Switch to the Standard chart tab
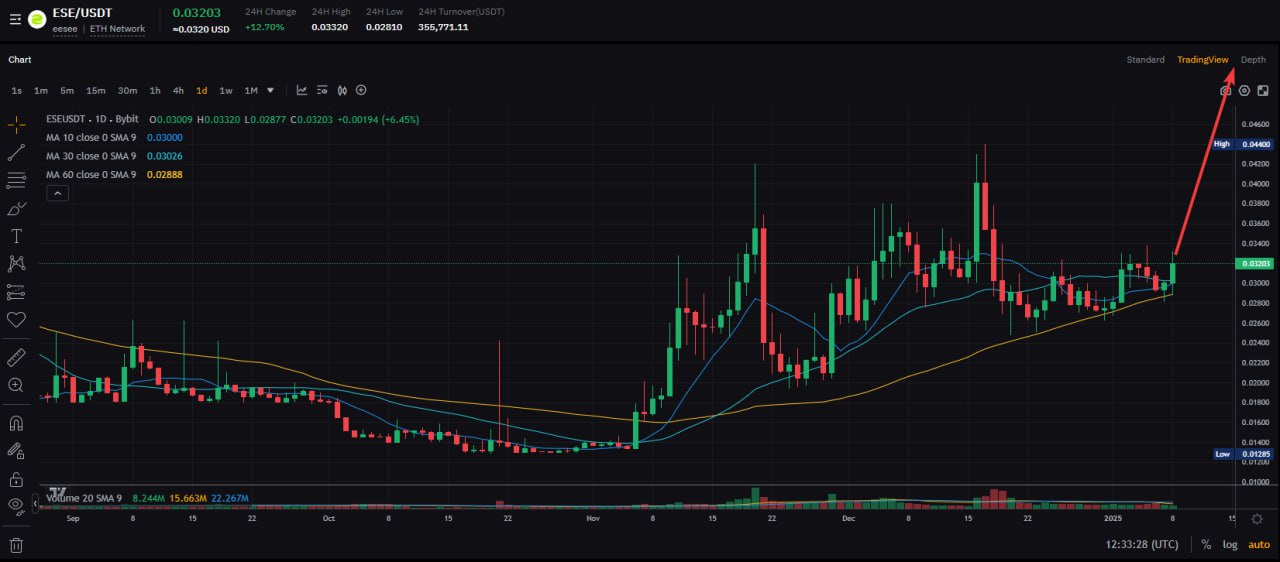 point(1145,60)
